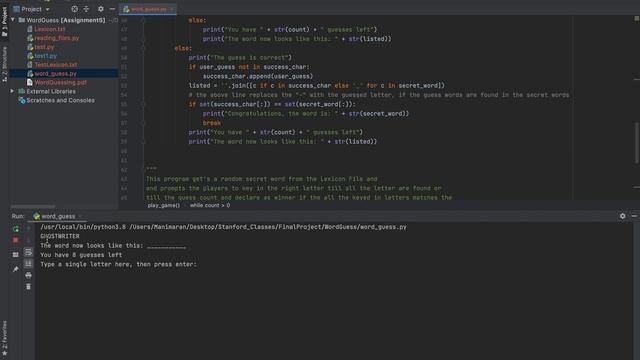Click the locate opened file icon in Project panel
This screenshot has height=360, width=640.
coord(74,9)
